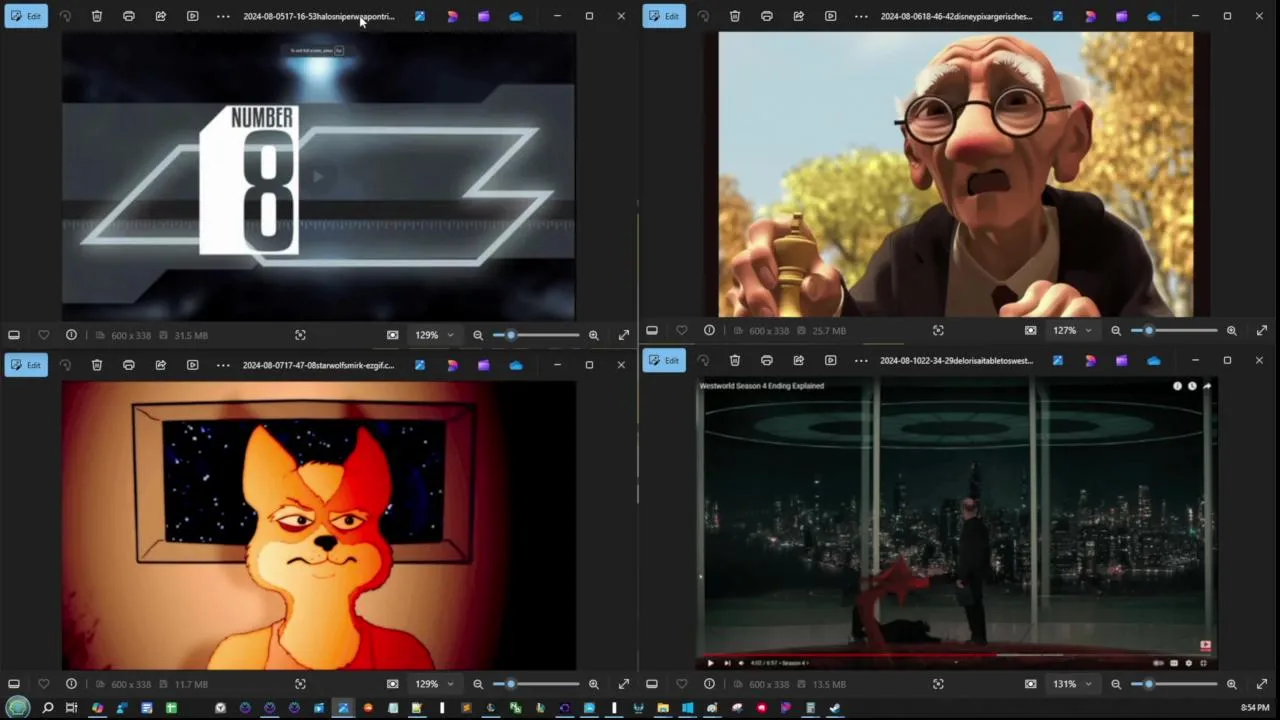Screen dimensions: 1280x720
Task: Open OneDrive icon in halosniper window
Action: click(516, 16)
